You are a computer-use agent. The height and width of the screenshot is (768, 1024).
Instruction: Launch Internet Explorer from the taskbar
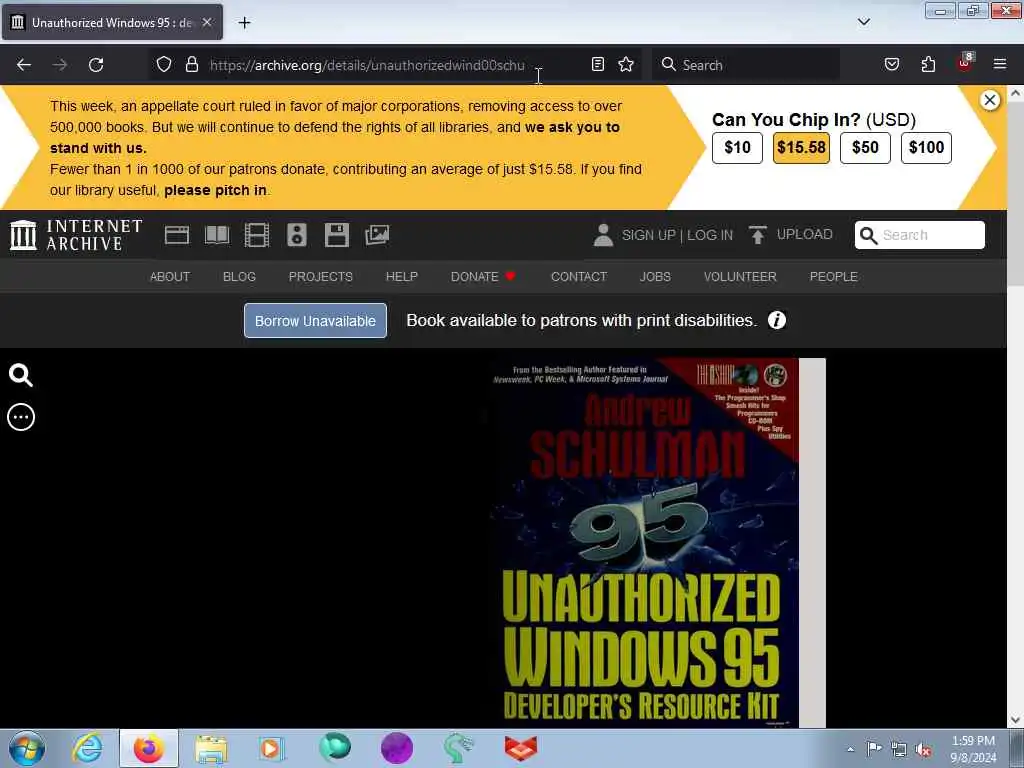(x=88, y=748)
